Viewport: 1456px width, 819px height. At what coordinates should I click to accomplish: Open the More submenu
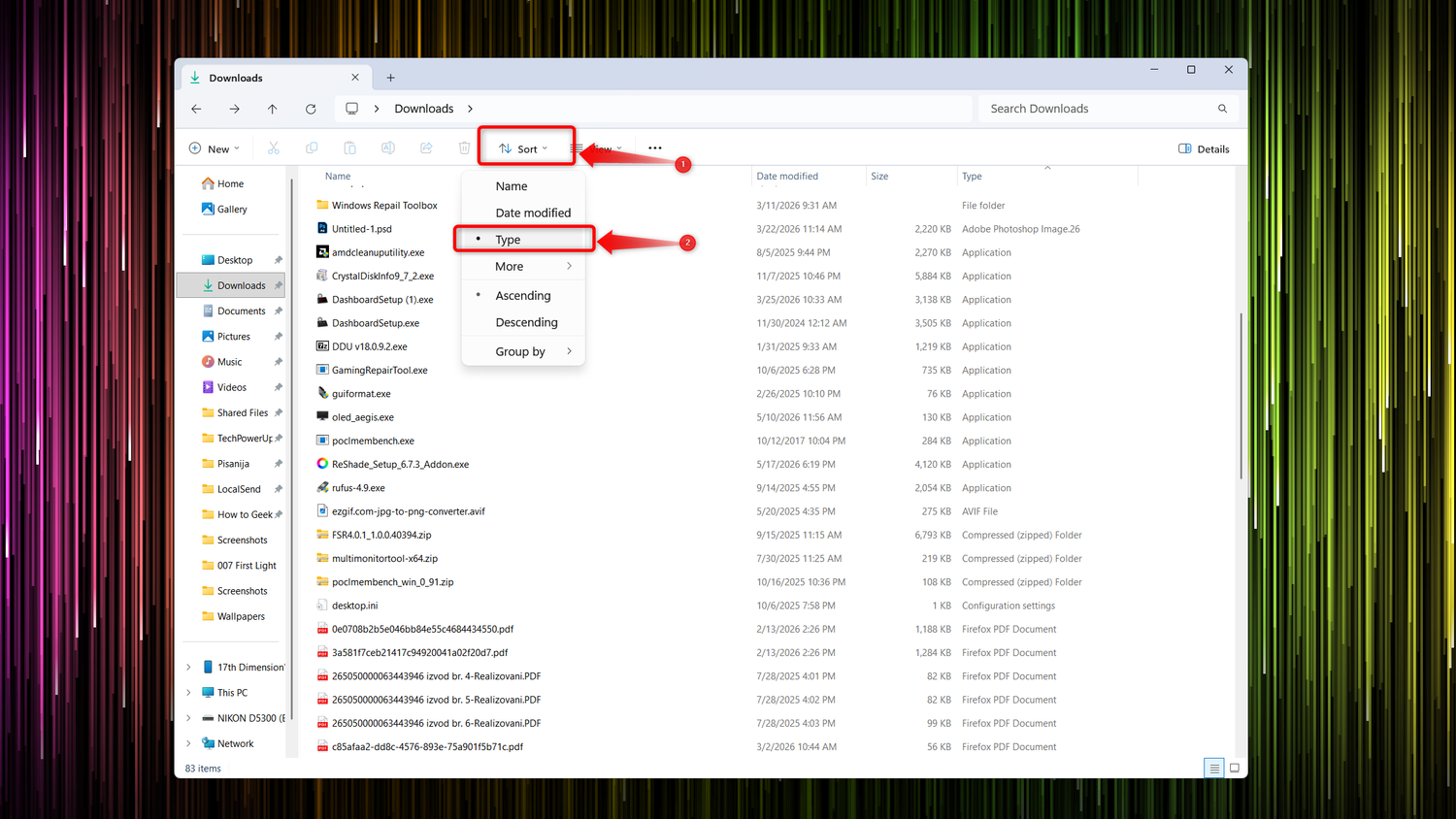click(523, 267)
